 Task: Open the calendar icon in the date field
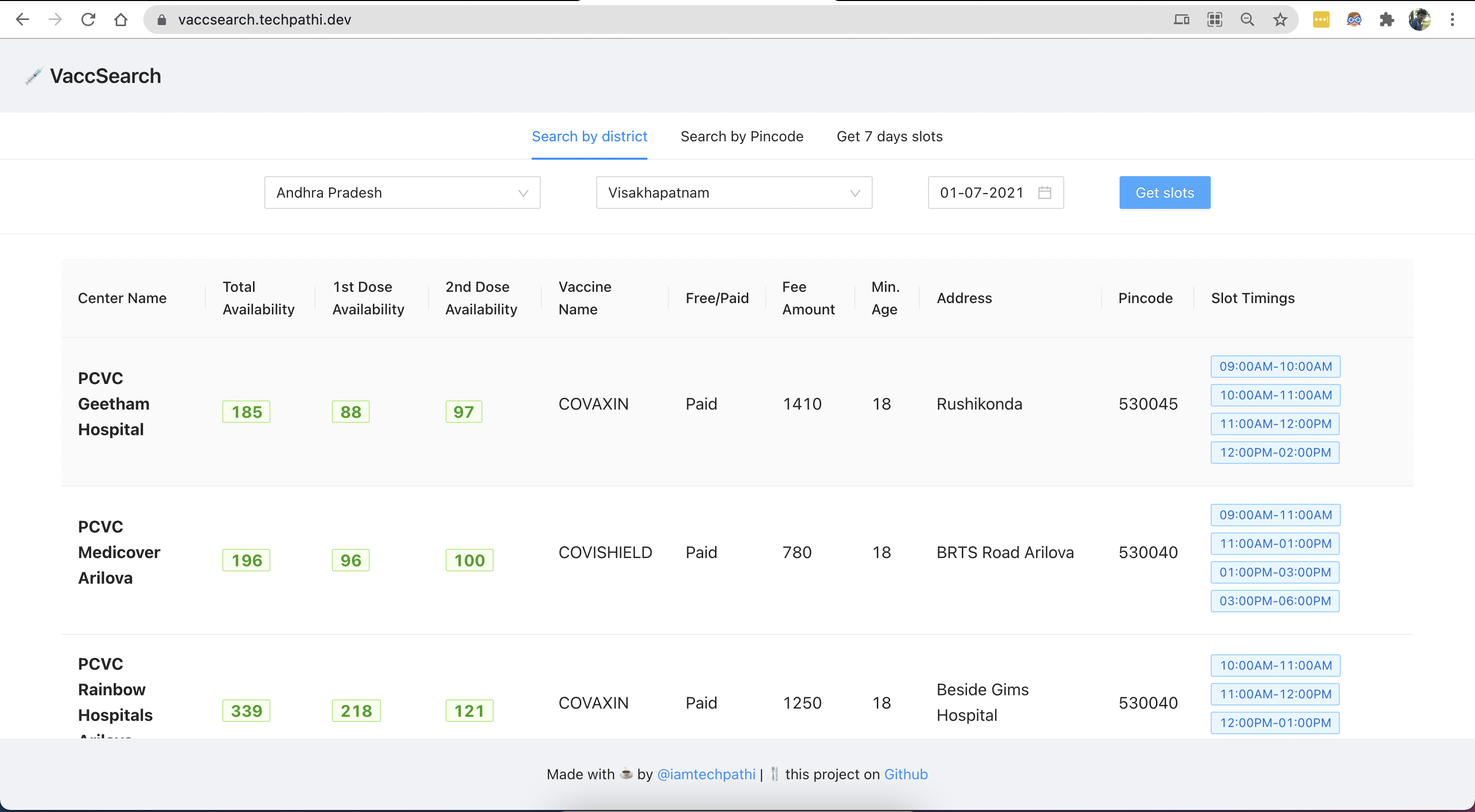pos(1045,193)
